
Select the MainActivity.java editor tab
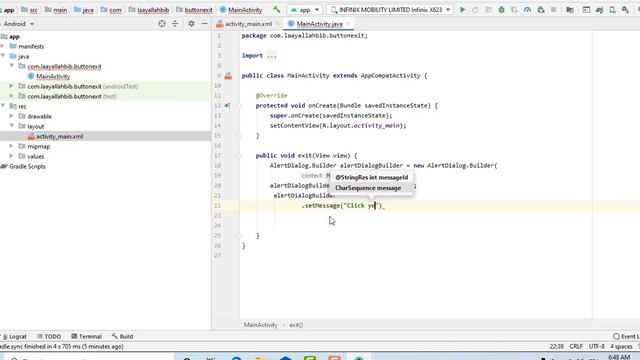[x=319, y=24]
